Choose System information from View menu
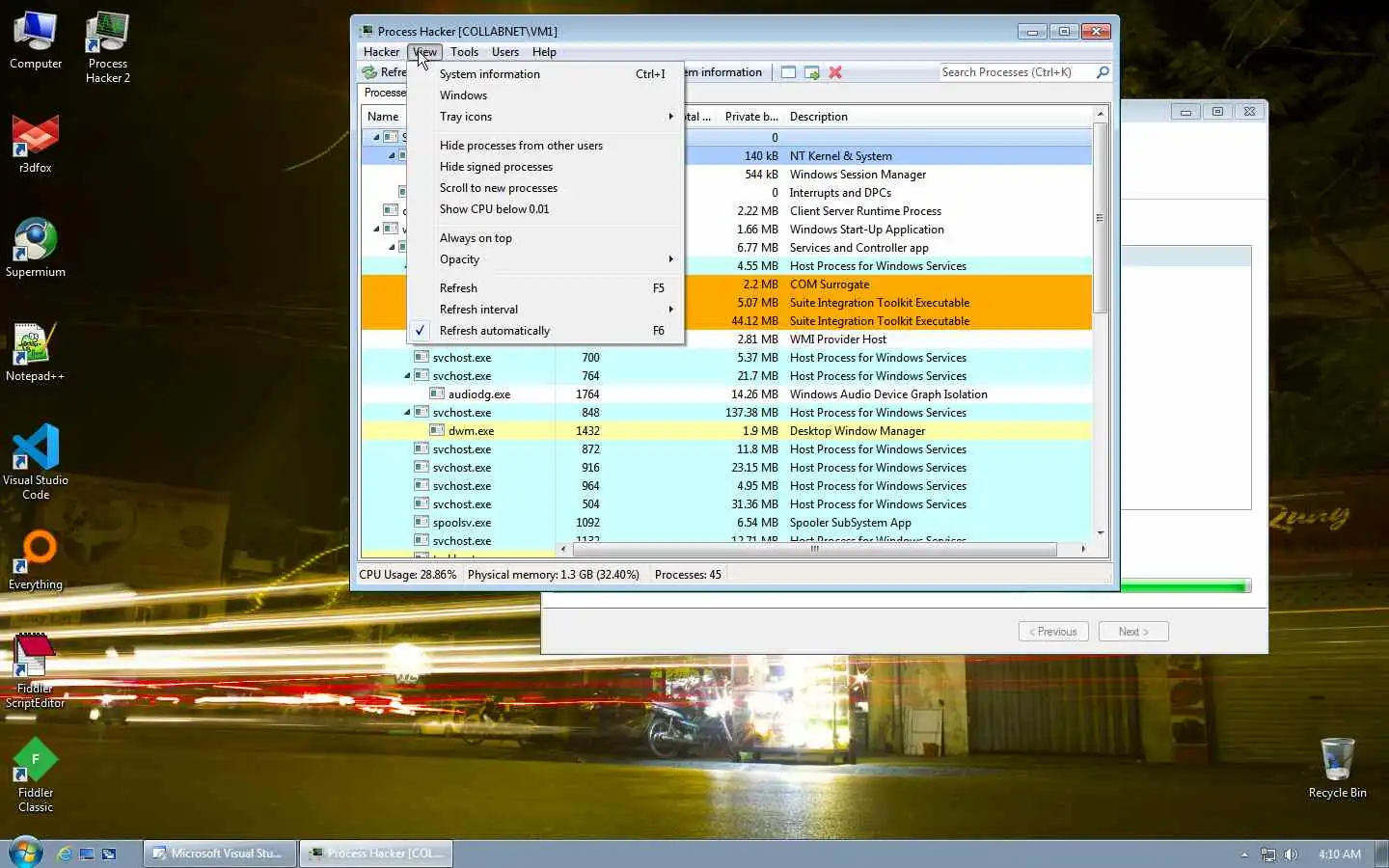1389x868 pixels. pyautogui.click(x=546, y=74)
